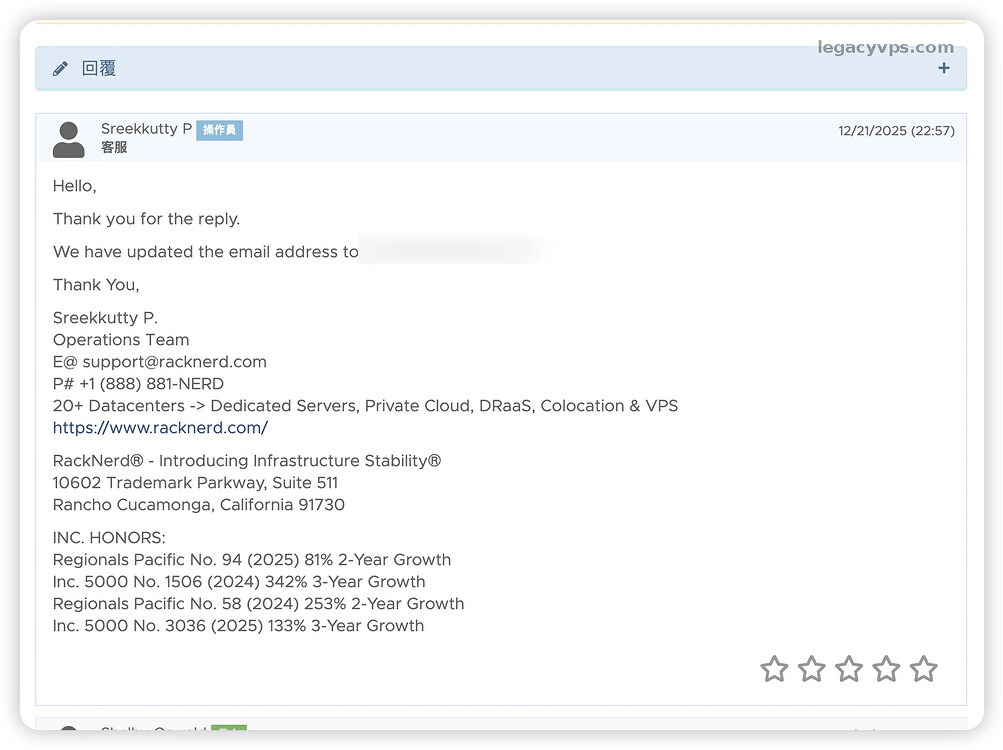This screenshot has height=750, width=1003.
Task: Click the INC. HONORS heading
Action: [x=109, y=538]
